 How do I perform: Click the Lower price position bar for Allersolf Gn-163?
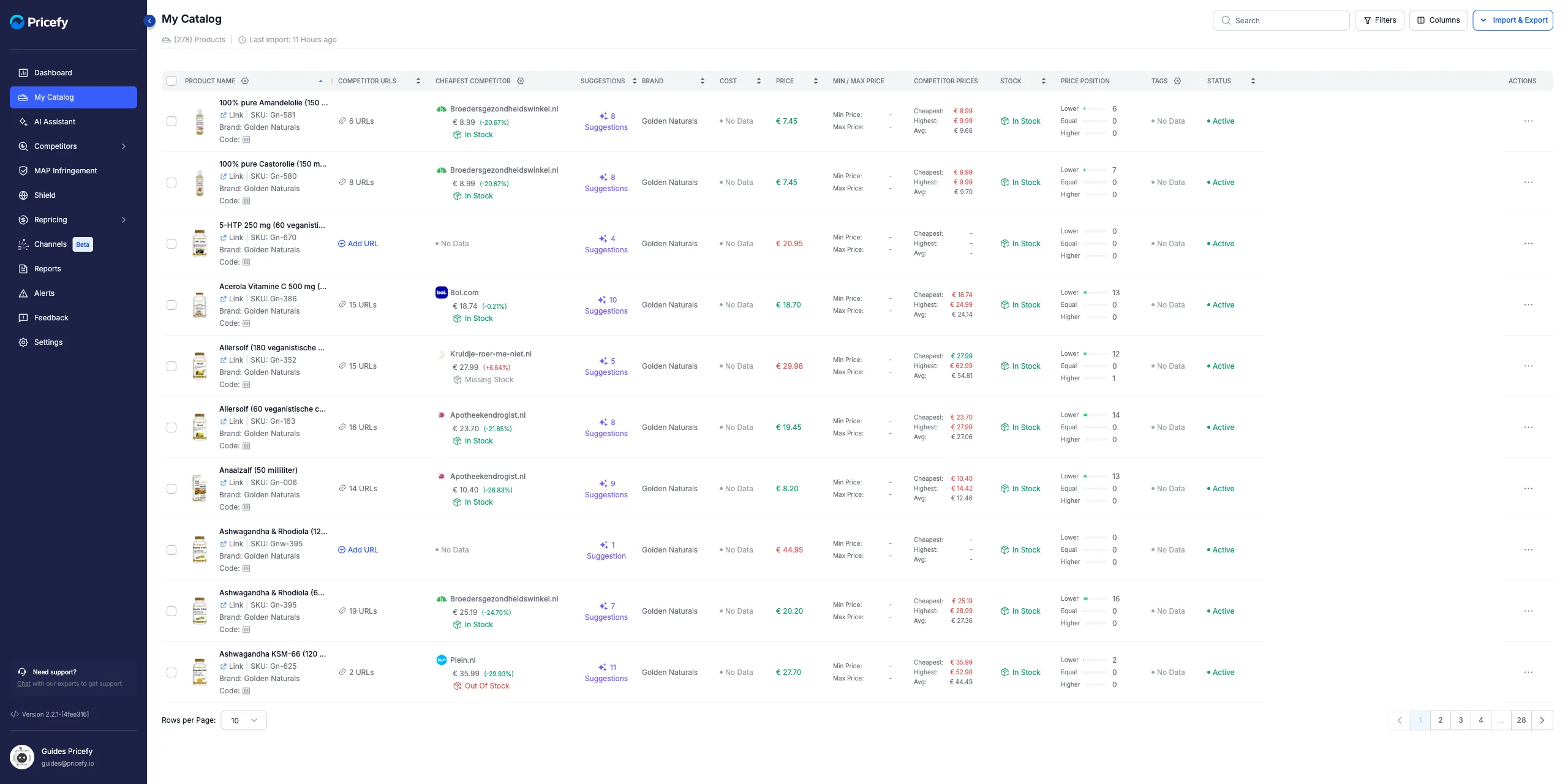1095,415
